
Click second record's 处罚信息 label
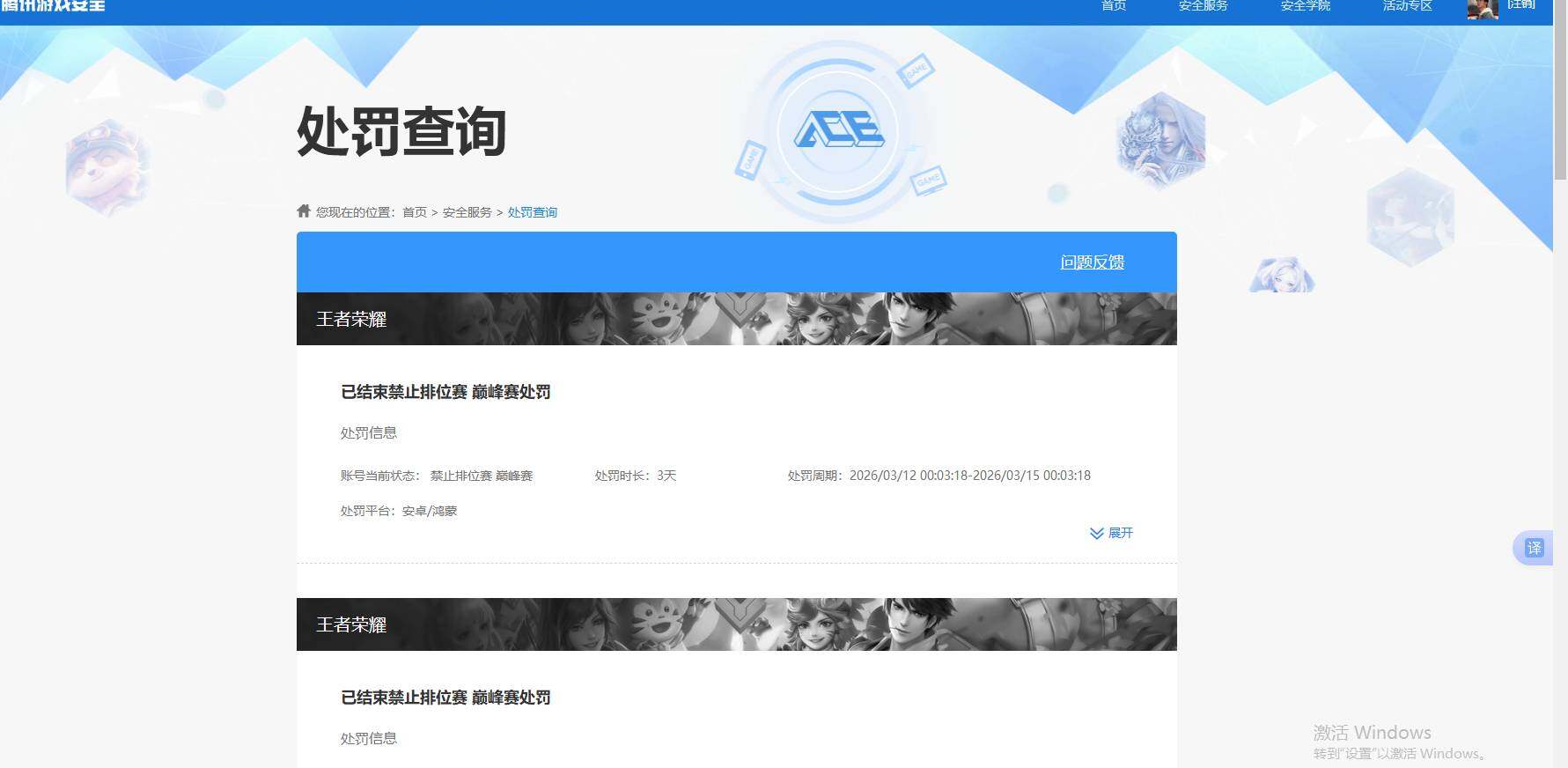click(369, 738)
